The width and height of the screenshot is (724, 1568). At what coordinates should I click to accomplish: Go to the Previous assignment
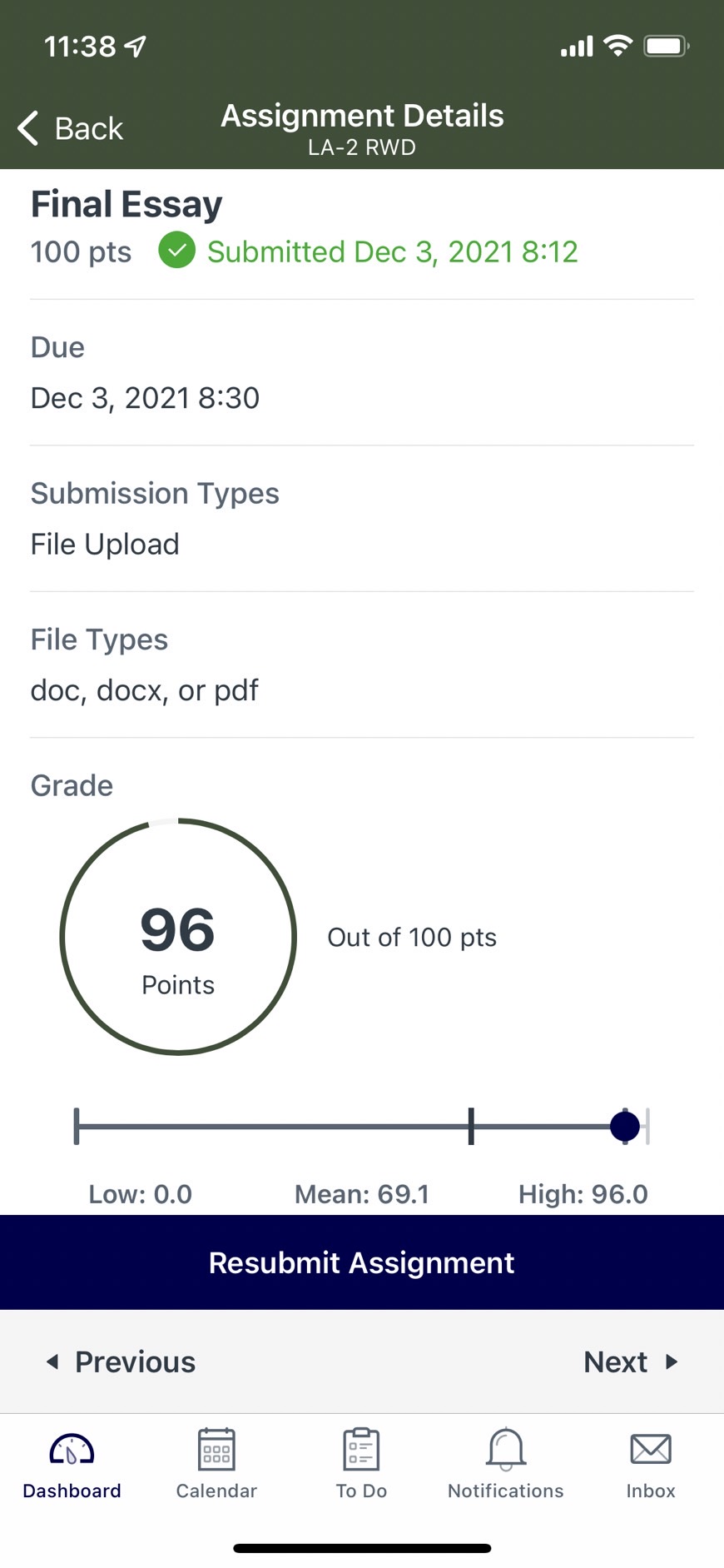(x=121, y=1361)
